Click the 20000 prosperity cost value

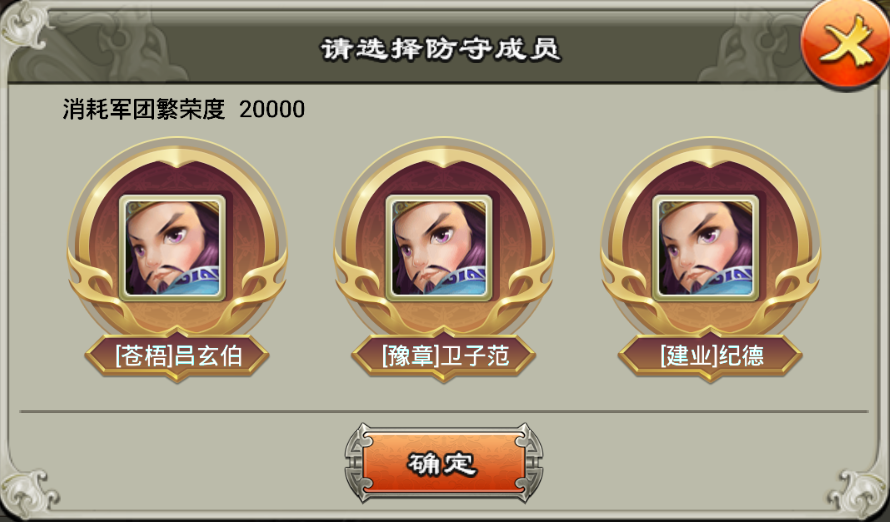pos(272,109)
